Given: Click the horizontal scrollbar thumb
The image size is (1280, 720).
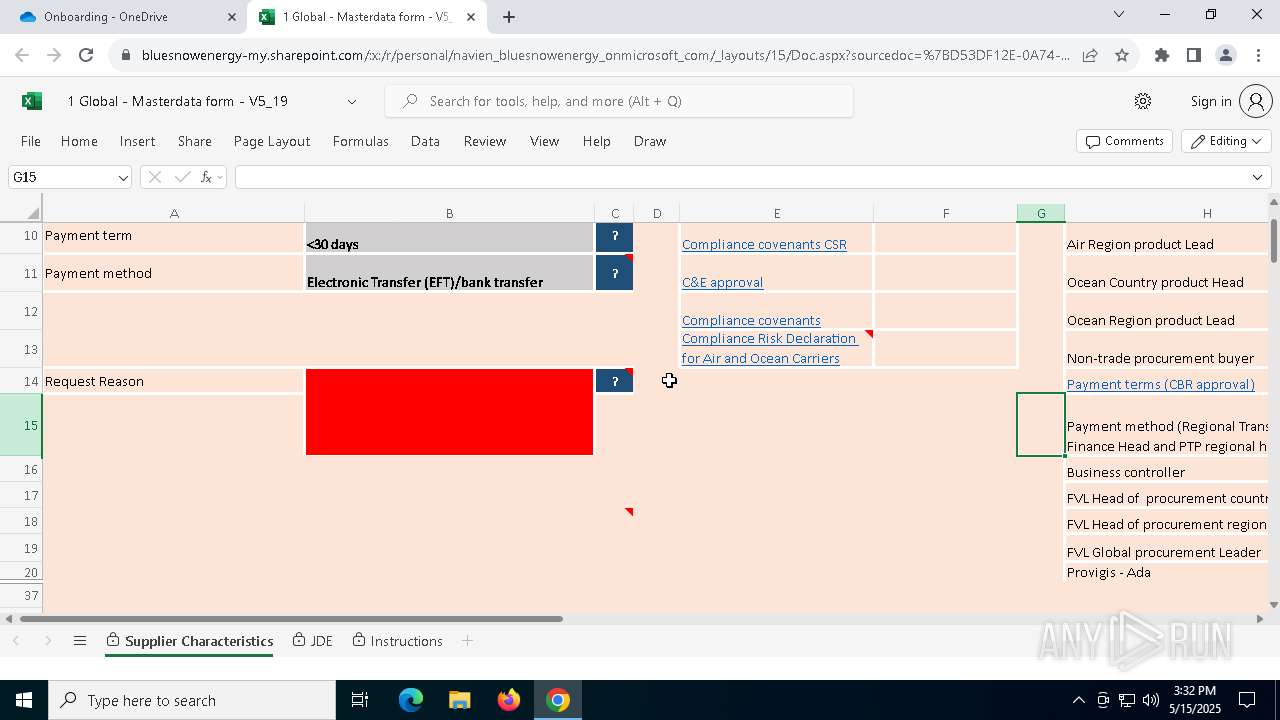Looking at the screenshot, I should coord(291,618).
